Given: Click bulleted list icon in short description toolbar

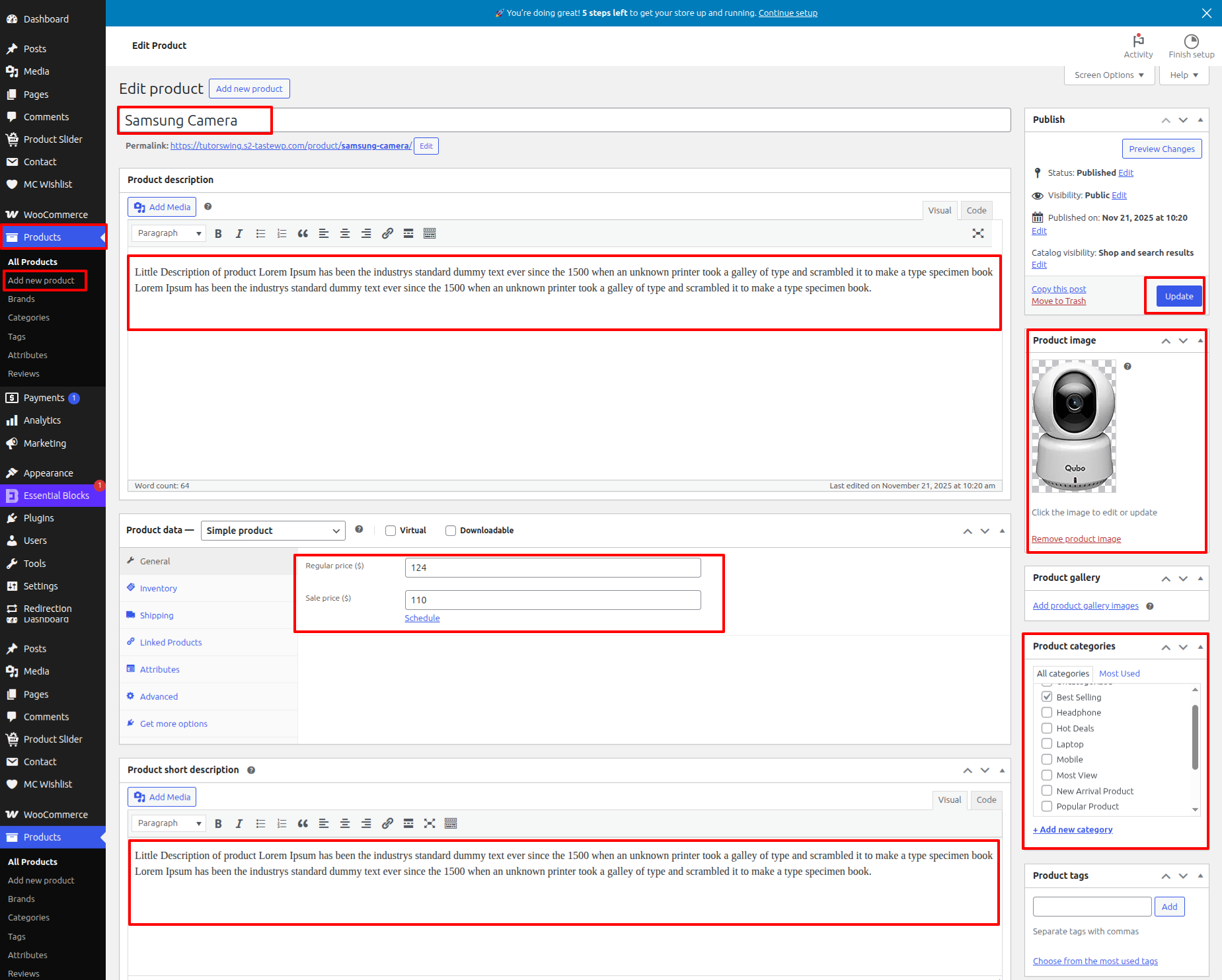Looking at the screenshot, I should tap(260, 823).
